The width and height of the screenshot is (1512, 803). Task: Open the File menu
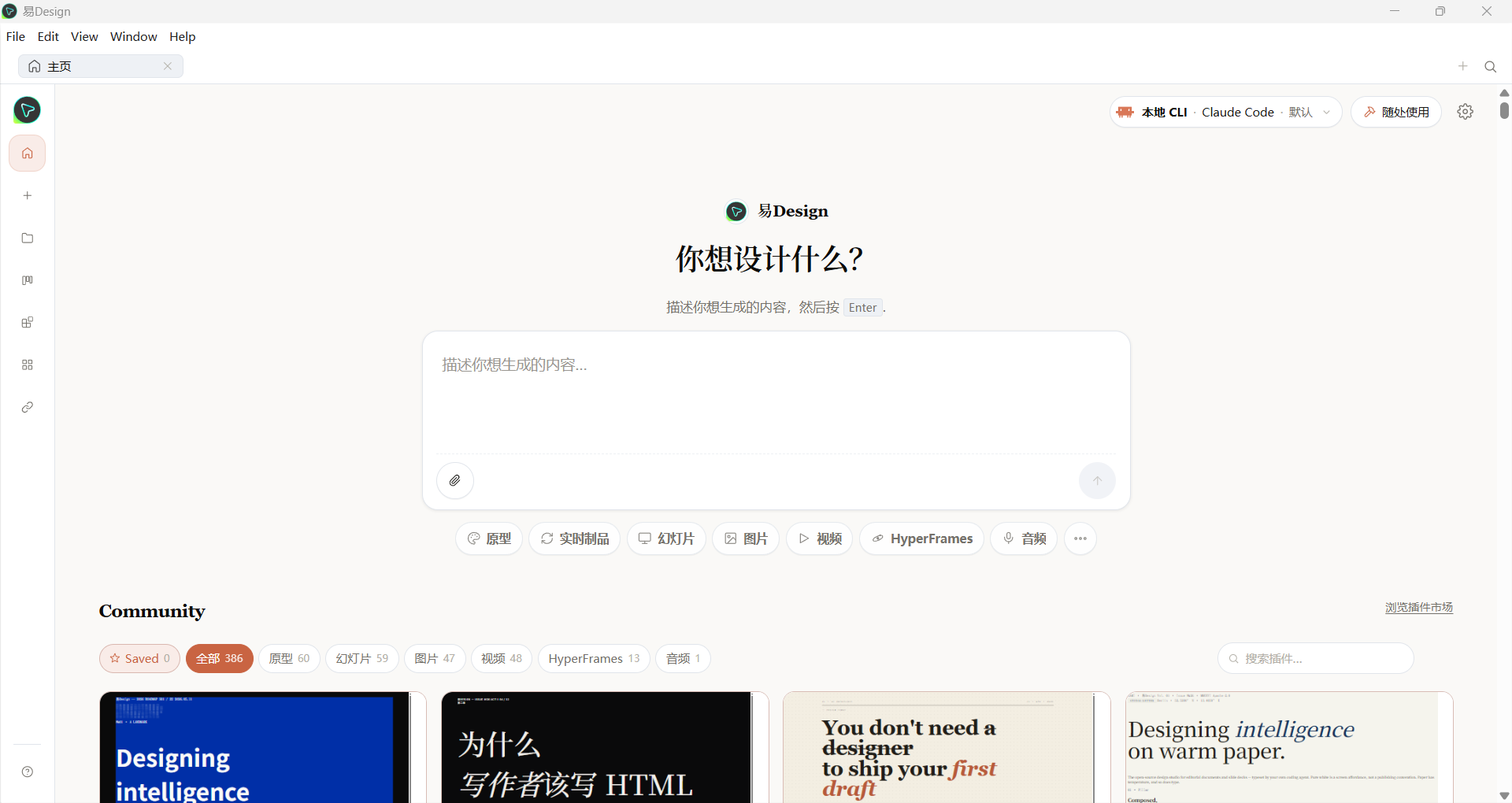click(x=16, y=36)
